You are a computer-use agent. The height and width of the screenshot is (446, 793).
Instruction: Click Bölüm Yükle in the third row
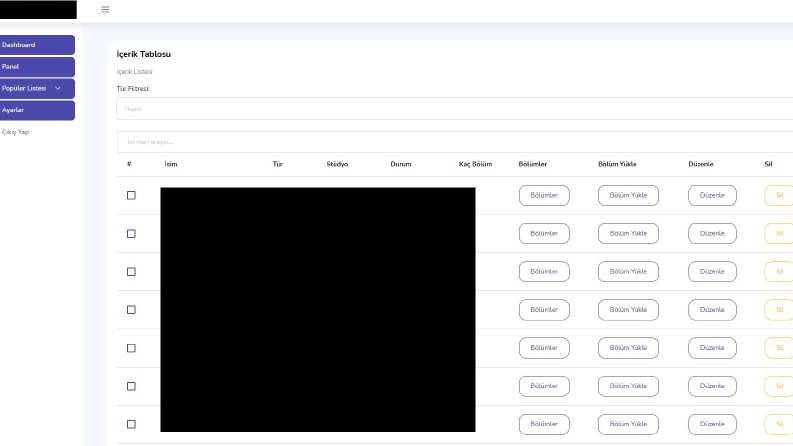coord(628,272)
